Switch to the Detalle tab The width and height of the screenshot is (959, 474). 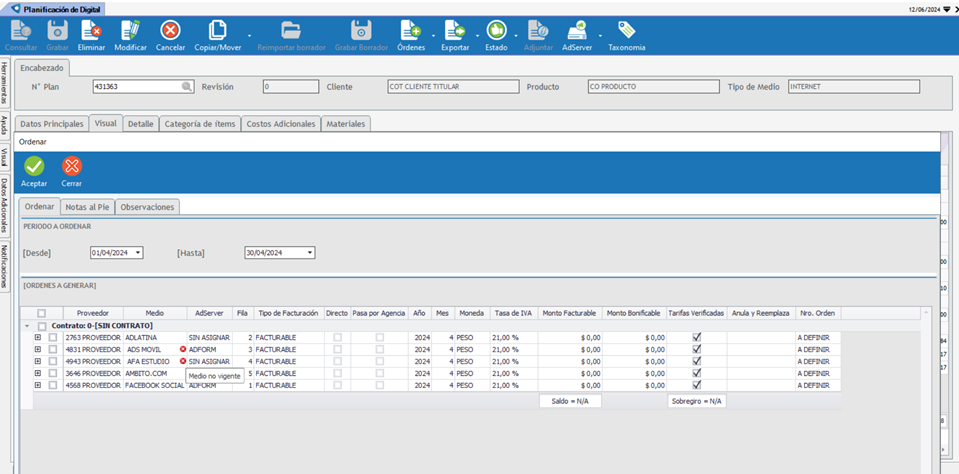tap(141, 124)
